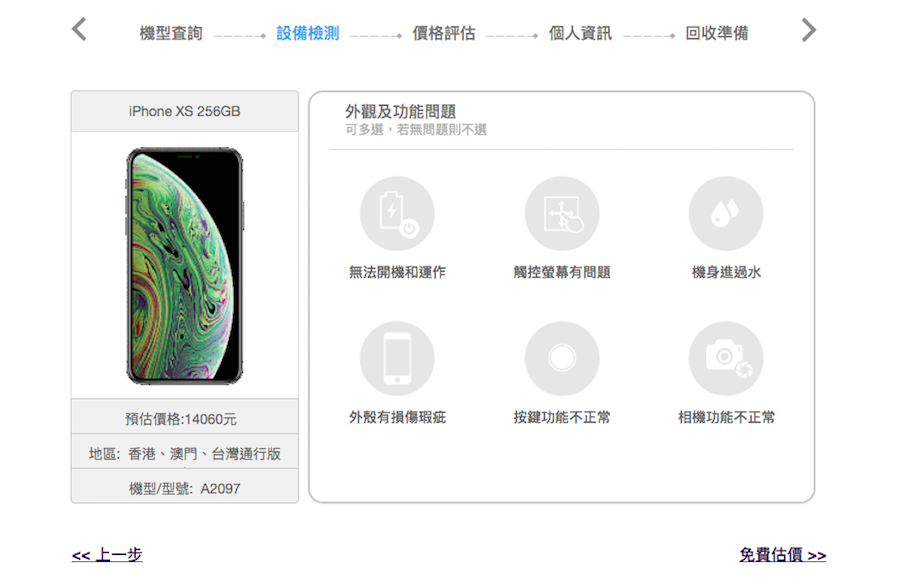Go to the 回收準備 step
Viewport: 900px width, 586px height.
tap(716, 33)
